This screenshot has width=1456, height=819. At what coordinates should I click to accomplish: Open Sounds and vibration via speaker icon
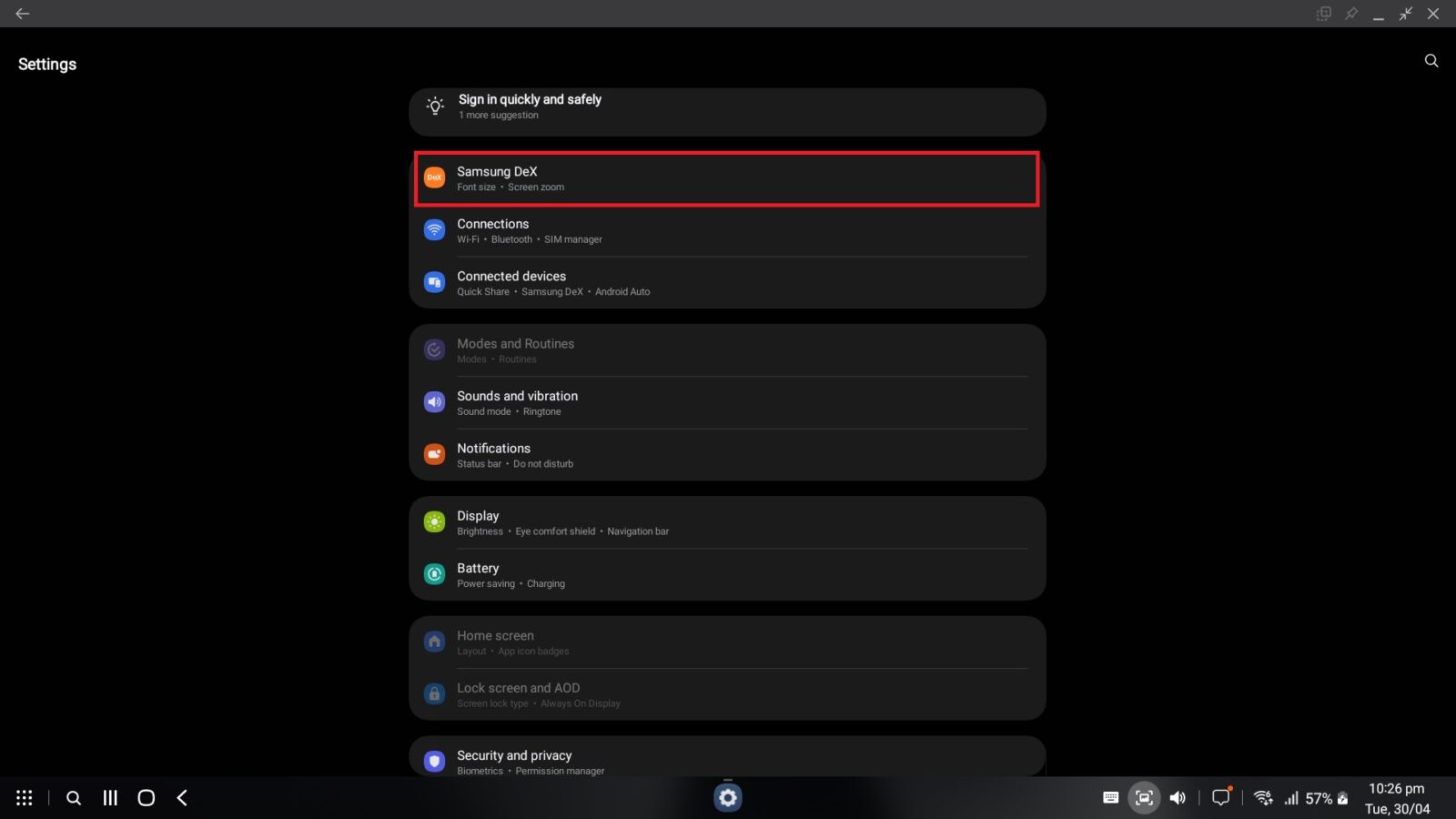tap(434, 401)
